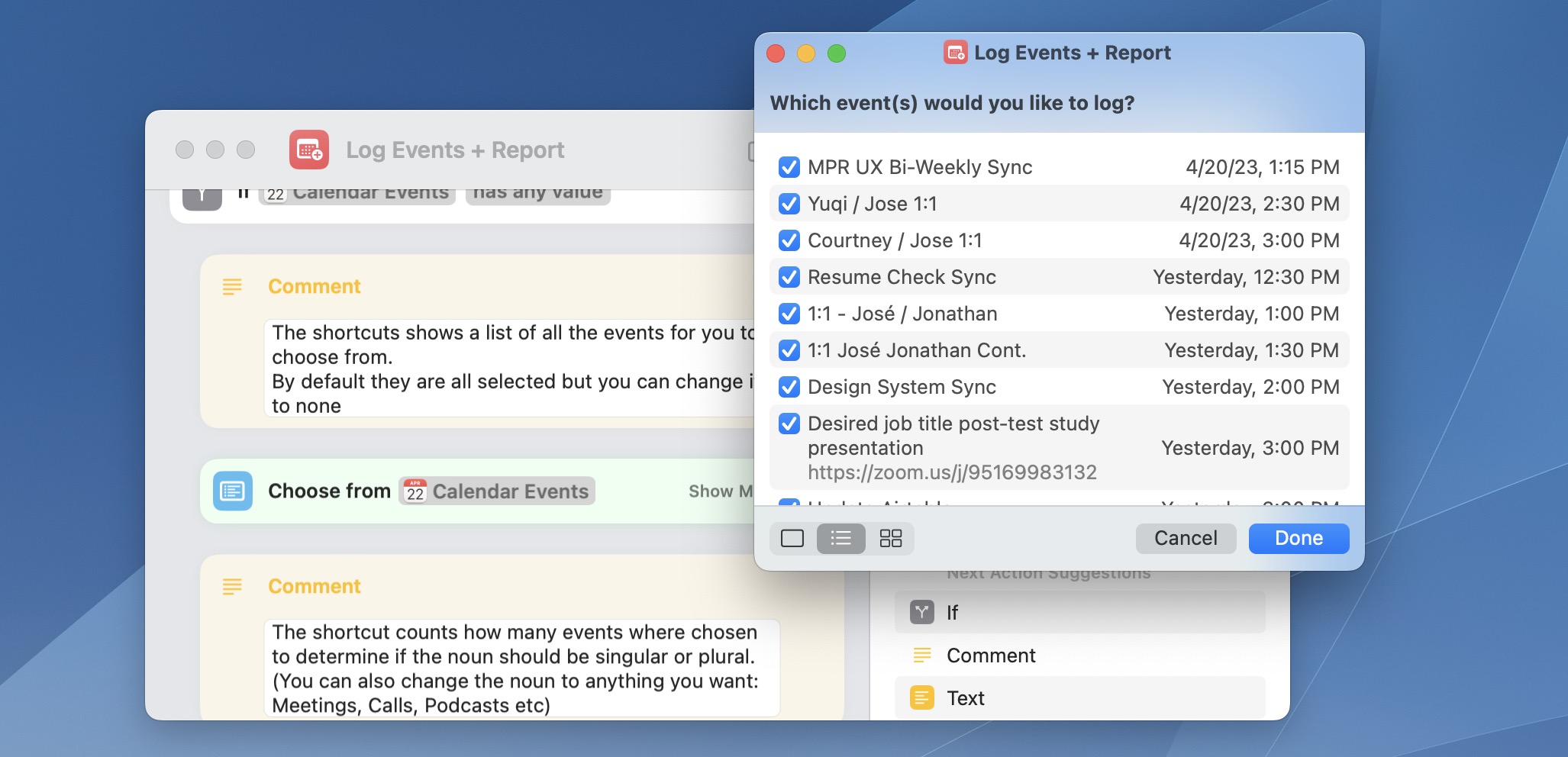Viewport: 1568px width, 757px height.
Task: Uncheck the MPR UX Bi-Weekly Sync event
Action: (789, 167)
